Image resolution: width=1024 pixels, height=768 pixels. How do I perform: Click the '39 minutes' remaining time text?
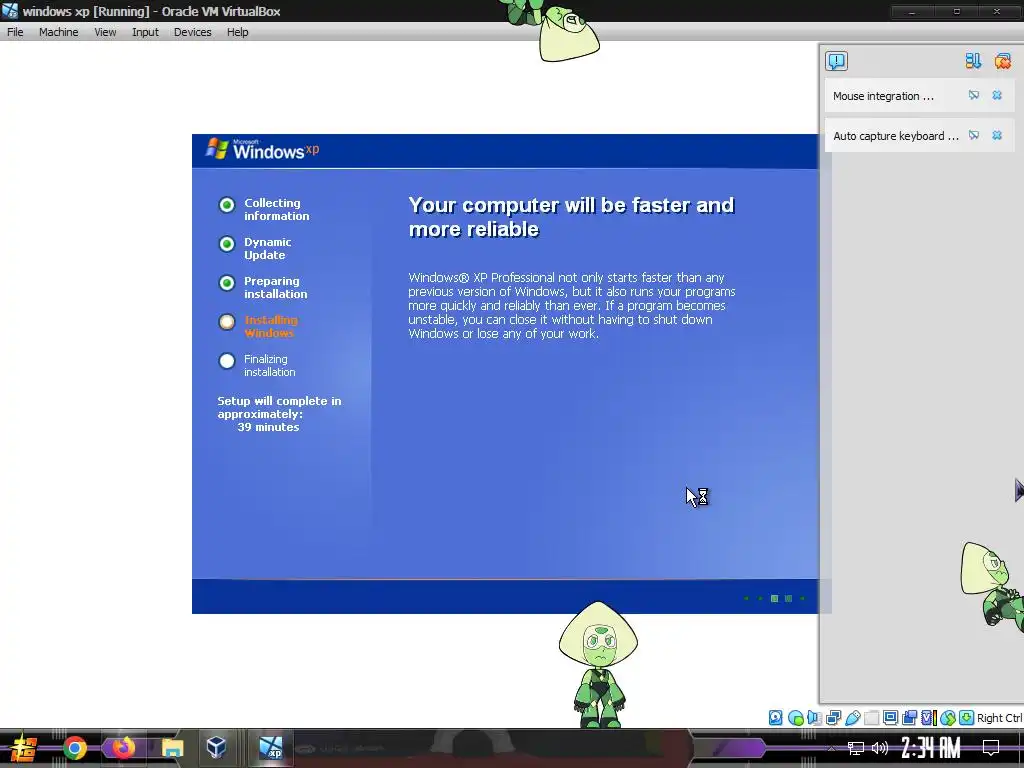click(268, 427)
